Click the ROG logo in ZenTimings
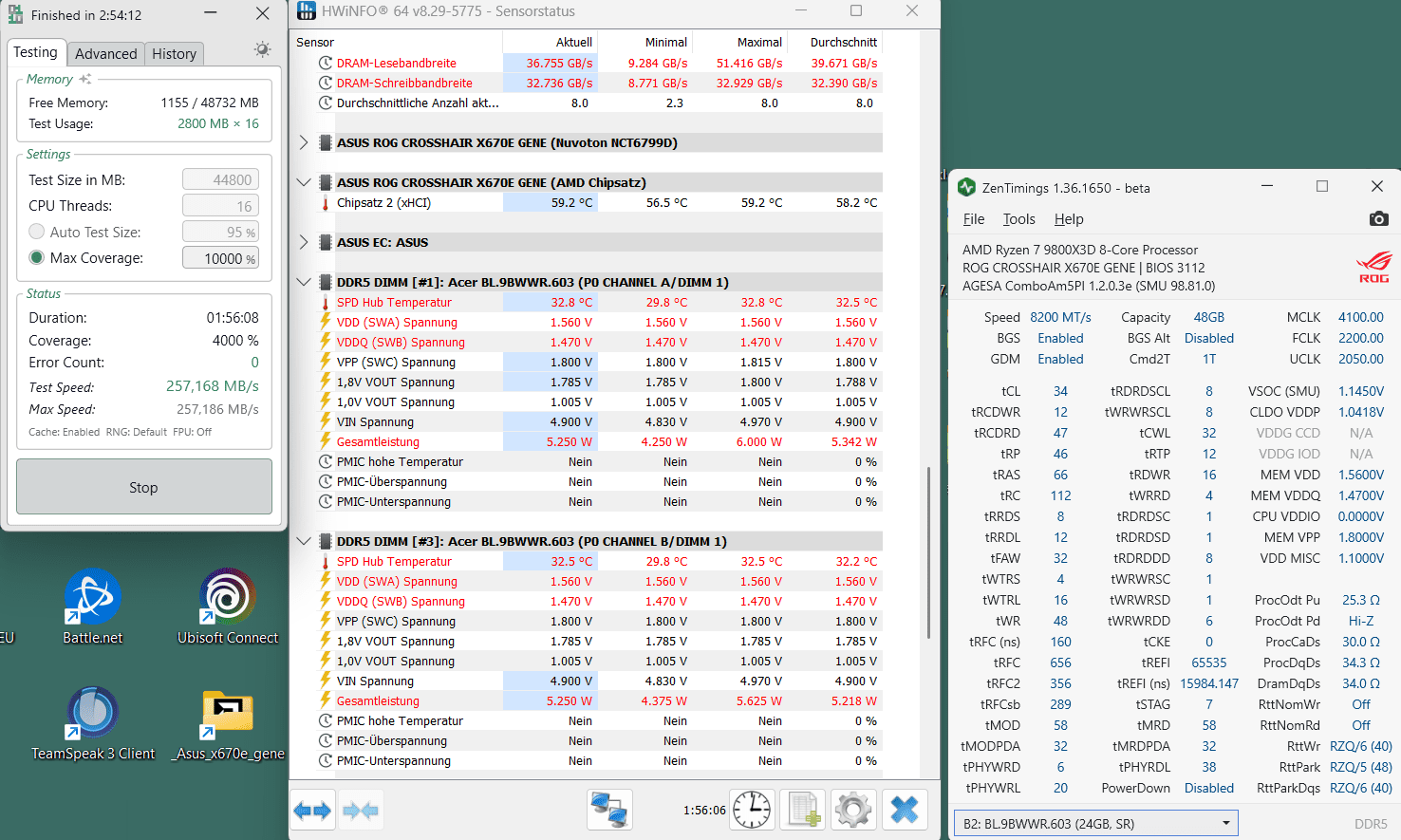This screenshot has height=840, width=1401. coord(1374,267)
